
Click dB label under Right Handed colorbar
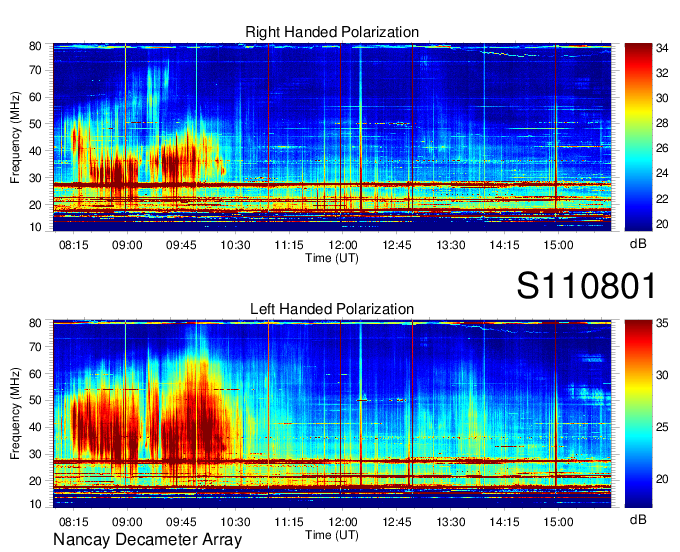[x=638, y=244]
